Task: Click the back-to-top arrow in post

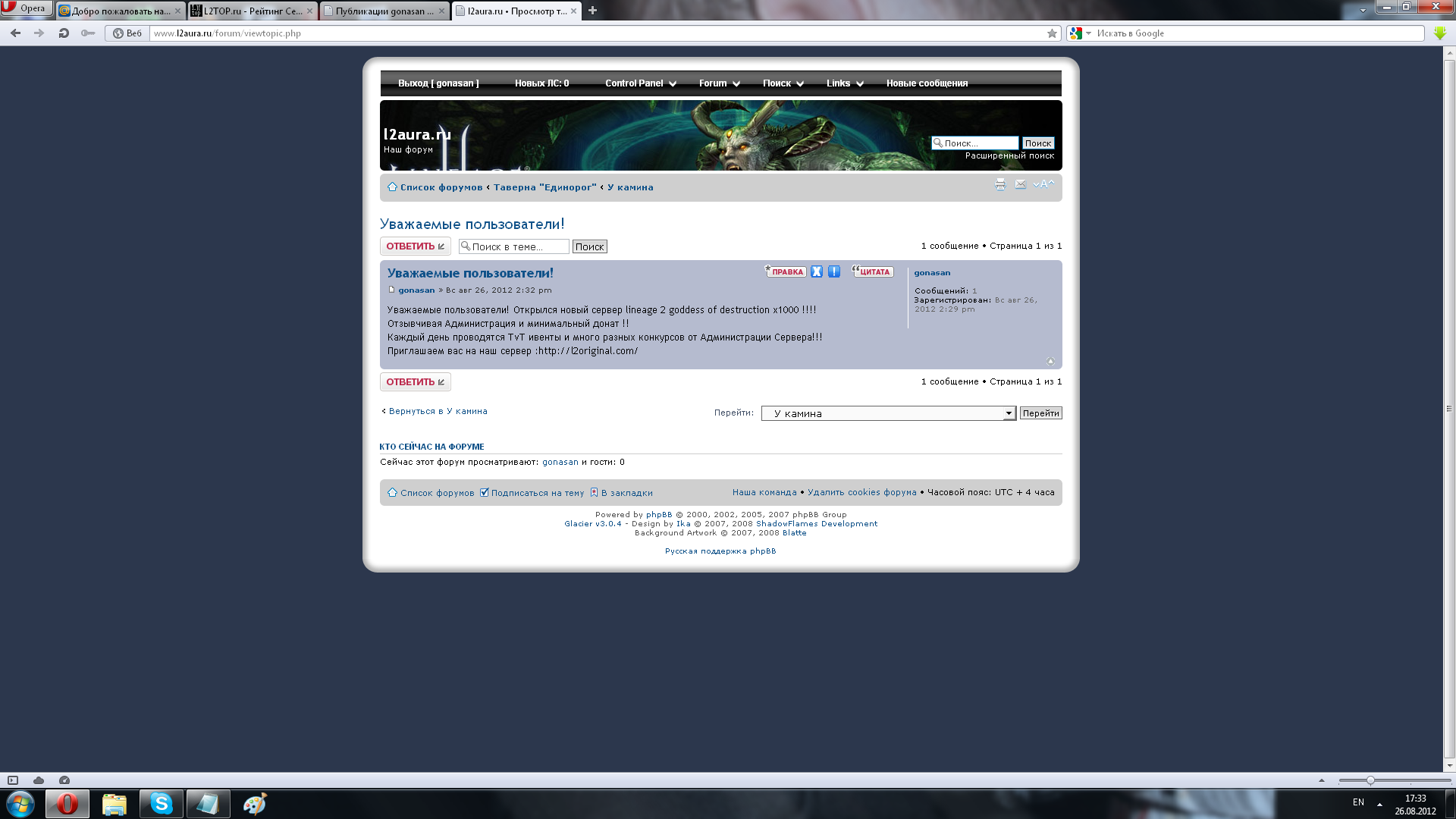Action: (1050, 361)
